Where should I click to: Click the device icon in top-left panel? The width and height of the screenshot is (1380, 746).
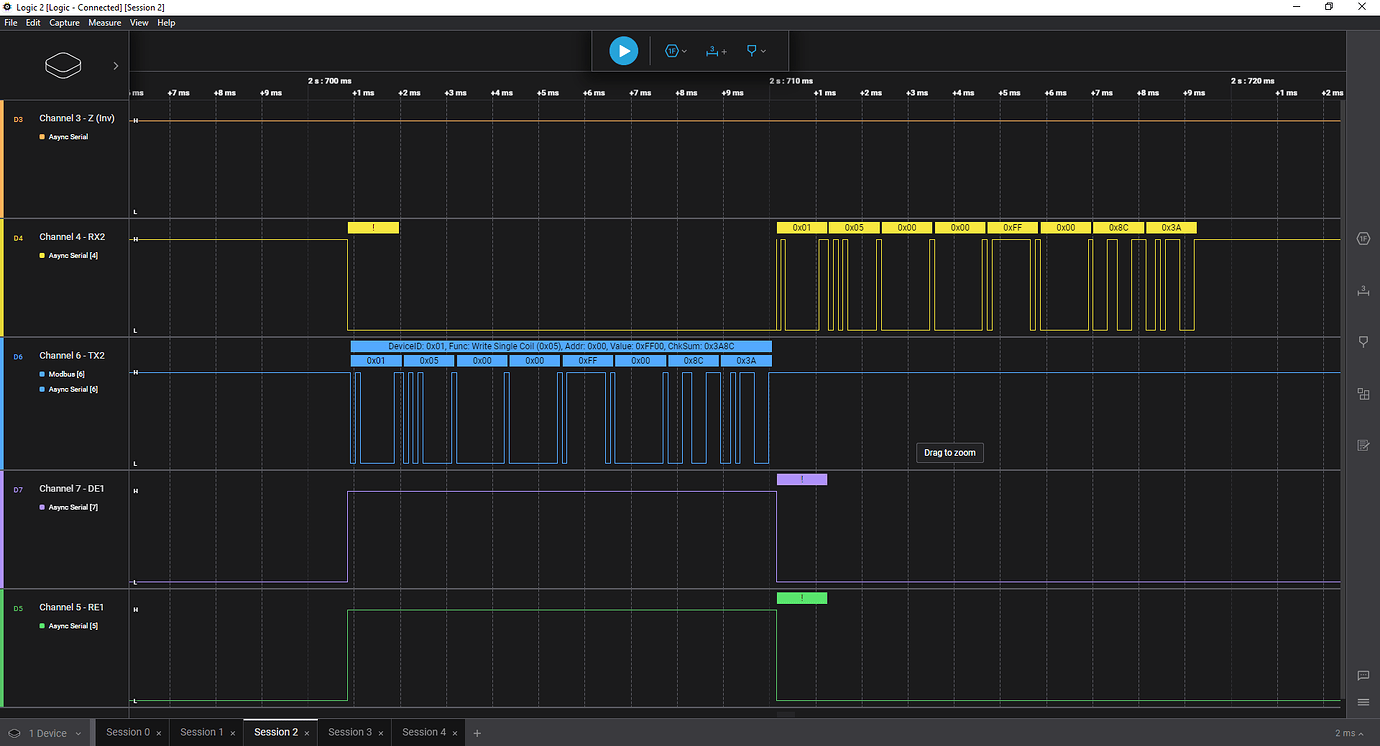click(63, 66)
